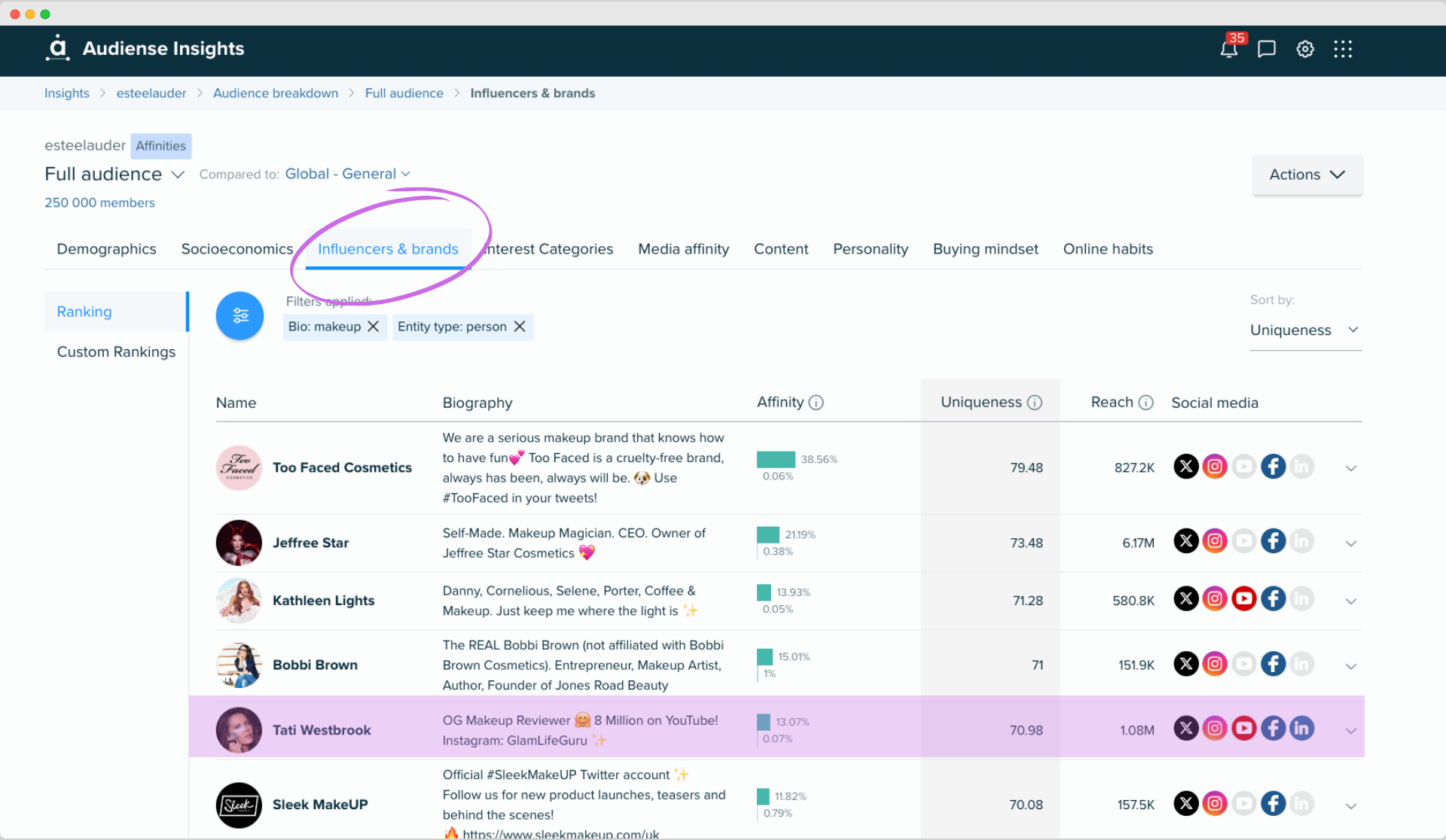Click the filters/sliders icon button
This screenshot has height=840, width=1446.
[x=240, y=315]
